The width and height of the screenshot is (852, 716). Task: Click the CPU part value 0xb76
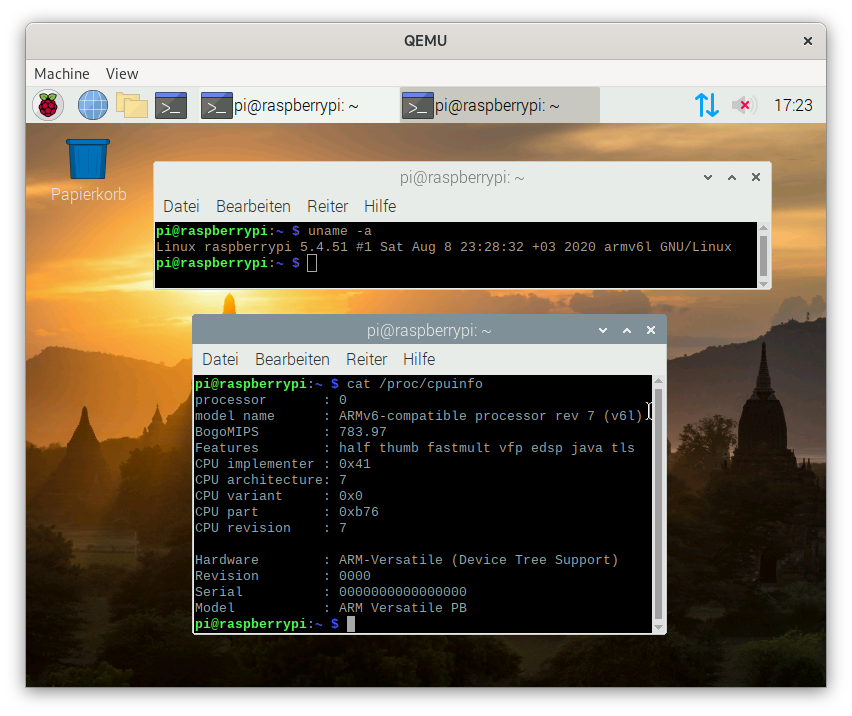(359, 512)
